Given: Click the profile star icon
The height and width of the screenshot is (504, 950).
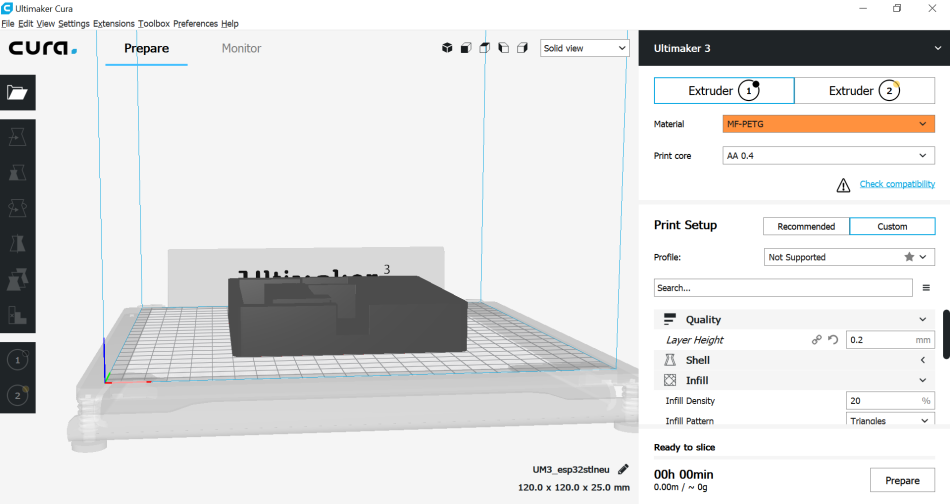Looking at the screenshot, I should tap(909, 257).
